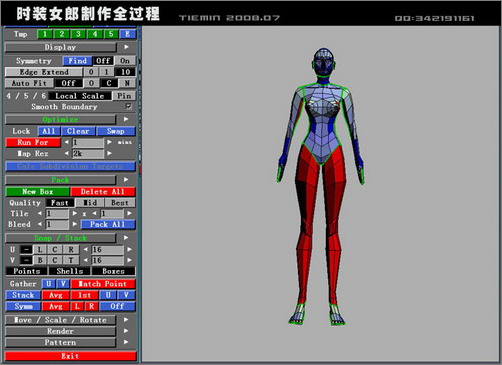Click the Pin button

tap(124, 96)
